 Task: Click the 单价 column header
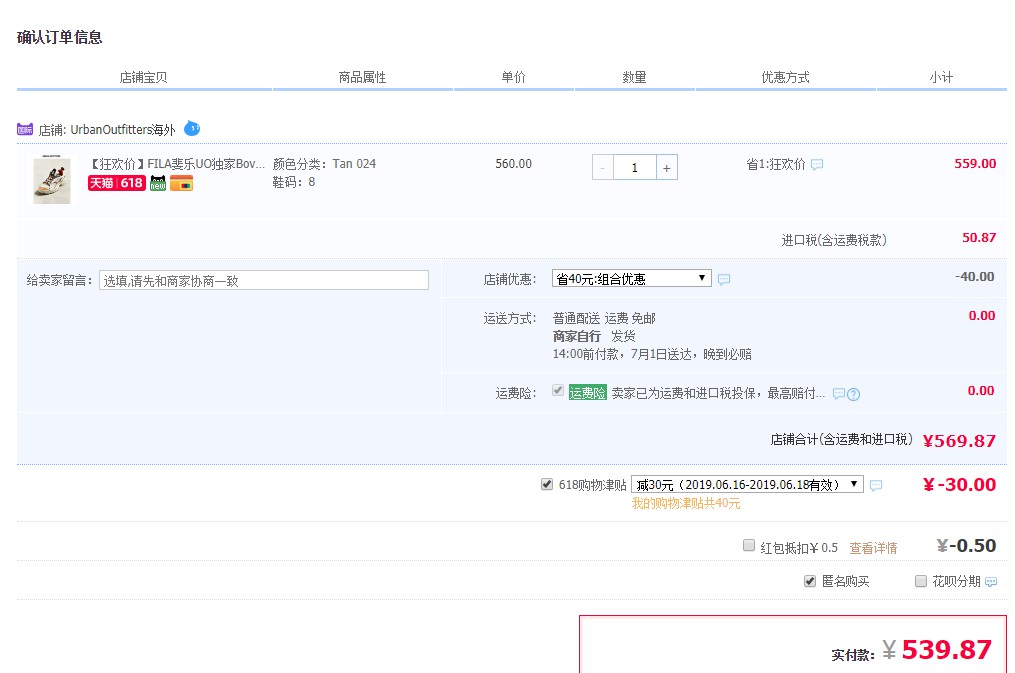coord(514,77)
